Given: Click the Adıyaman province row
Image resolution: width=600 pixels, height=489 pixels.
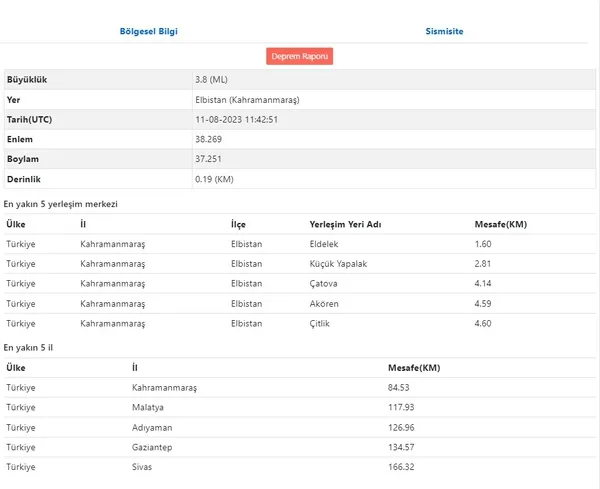Looking at the screenshot, I should [x=151, y=428].
